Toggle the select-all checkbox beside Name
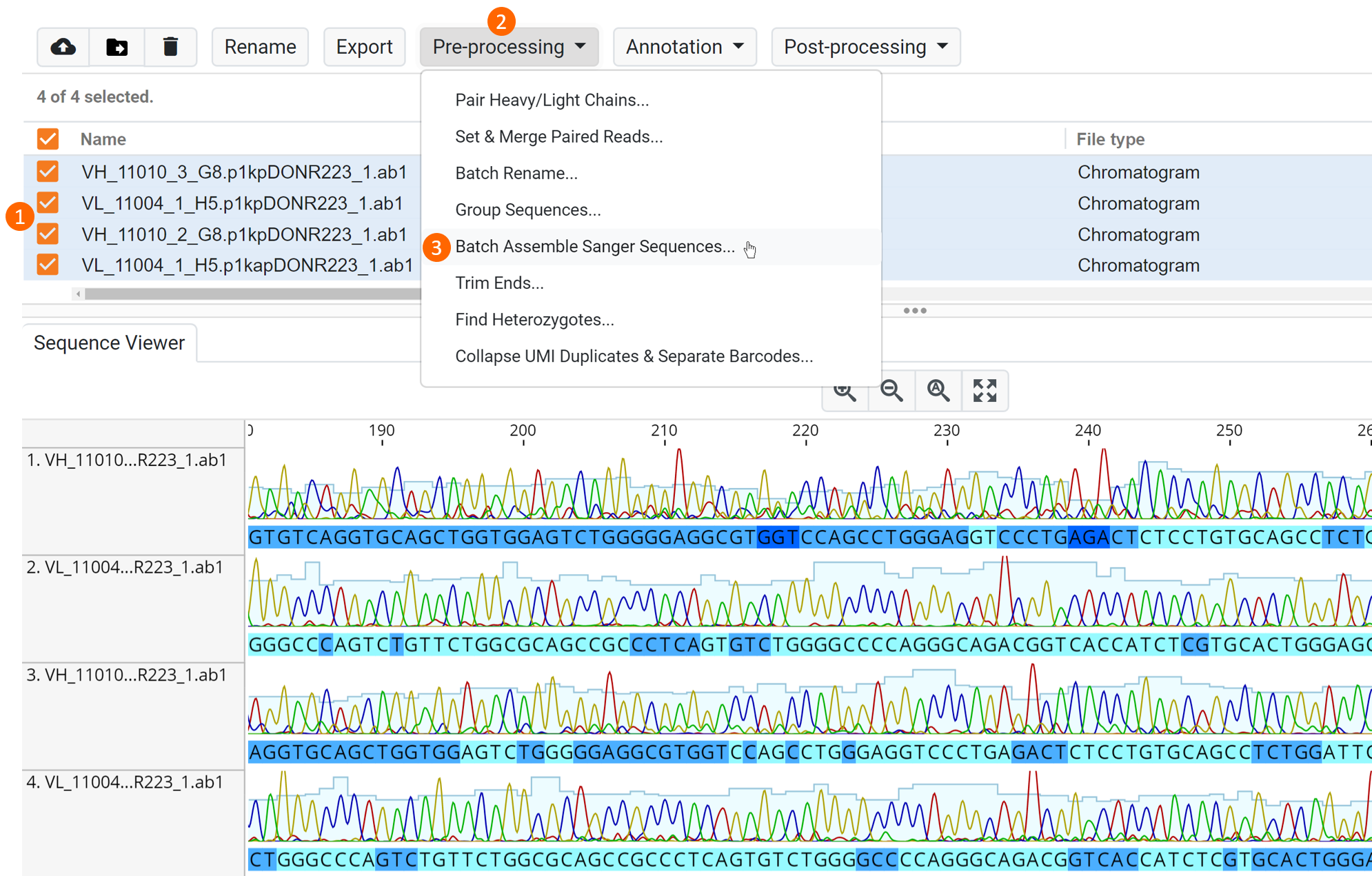 48,139
